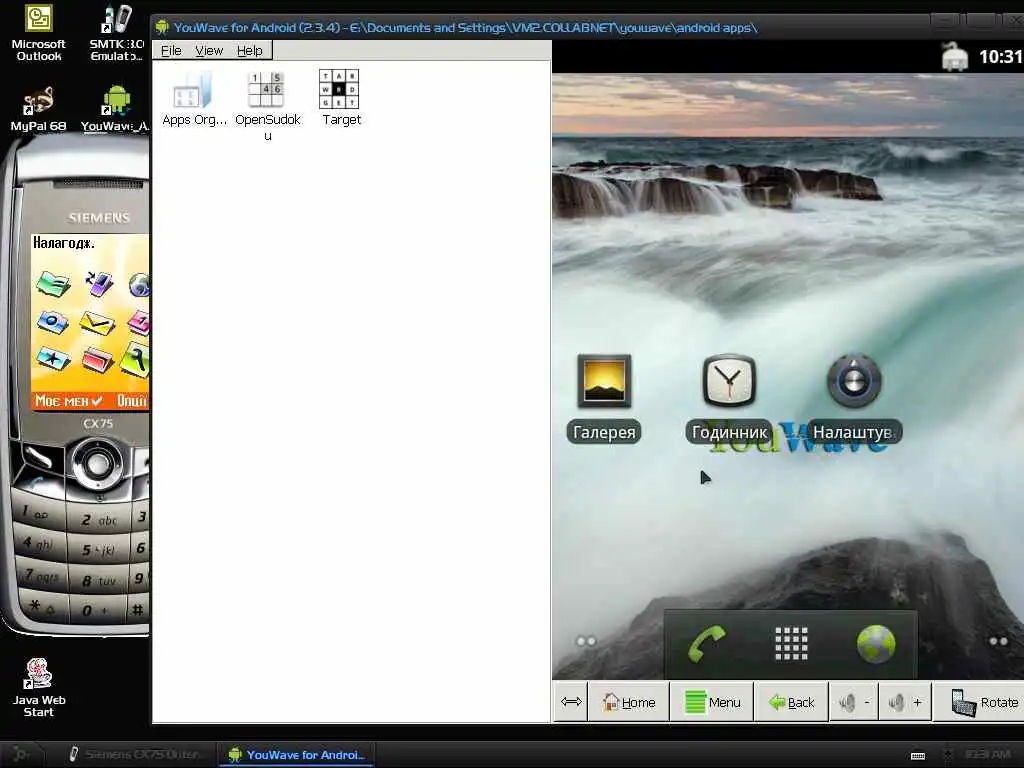Click the keyboard tray icon in taskbar
The image size is (1024, 768).
pyautogui.click(x=918, y=756)
